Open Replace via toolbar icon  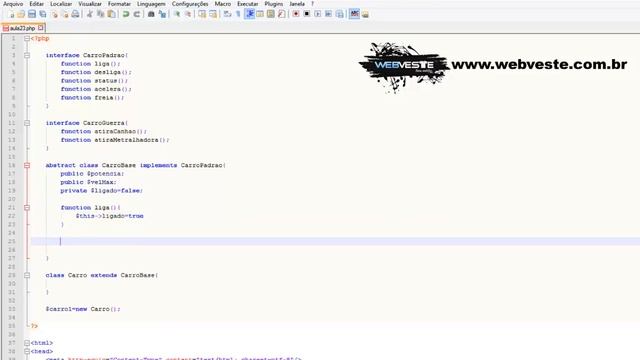tap(162, 14)
